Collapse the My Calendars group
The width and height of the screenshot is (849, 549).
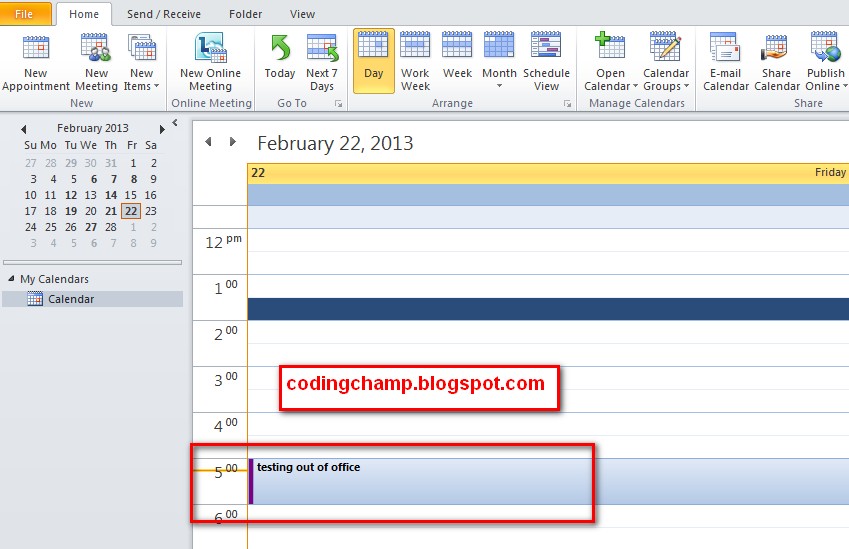point(11,278)
